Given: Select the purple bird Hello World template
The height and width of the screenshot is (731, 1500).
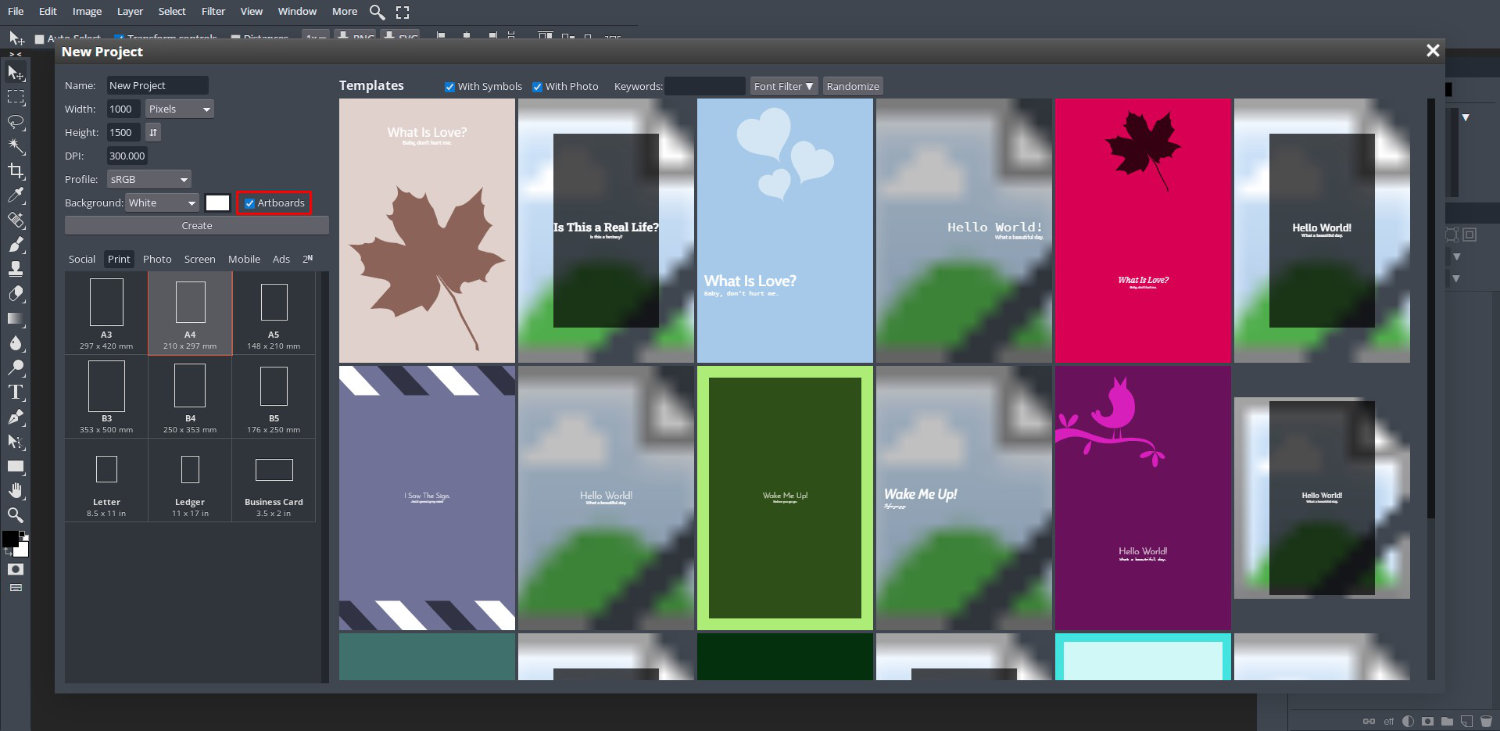Looking at the screenshot, I should (1143, 498).
